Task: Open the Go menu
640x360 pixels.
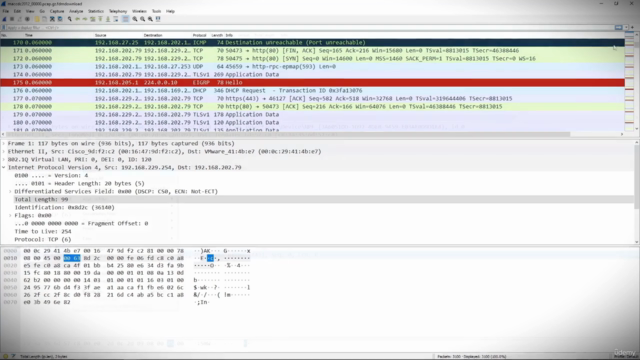Action: [42, 11]
